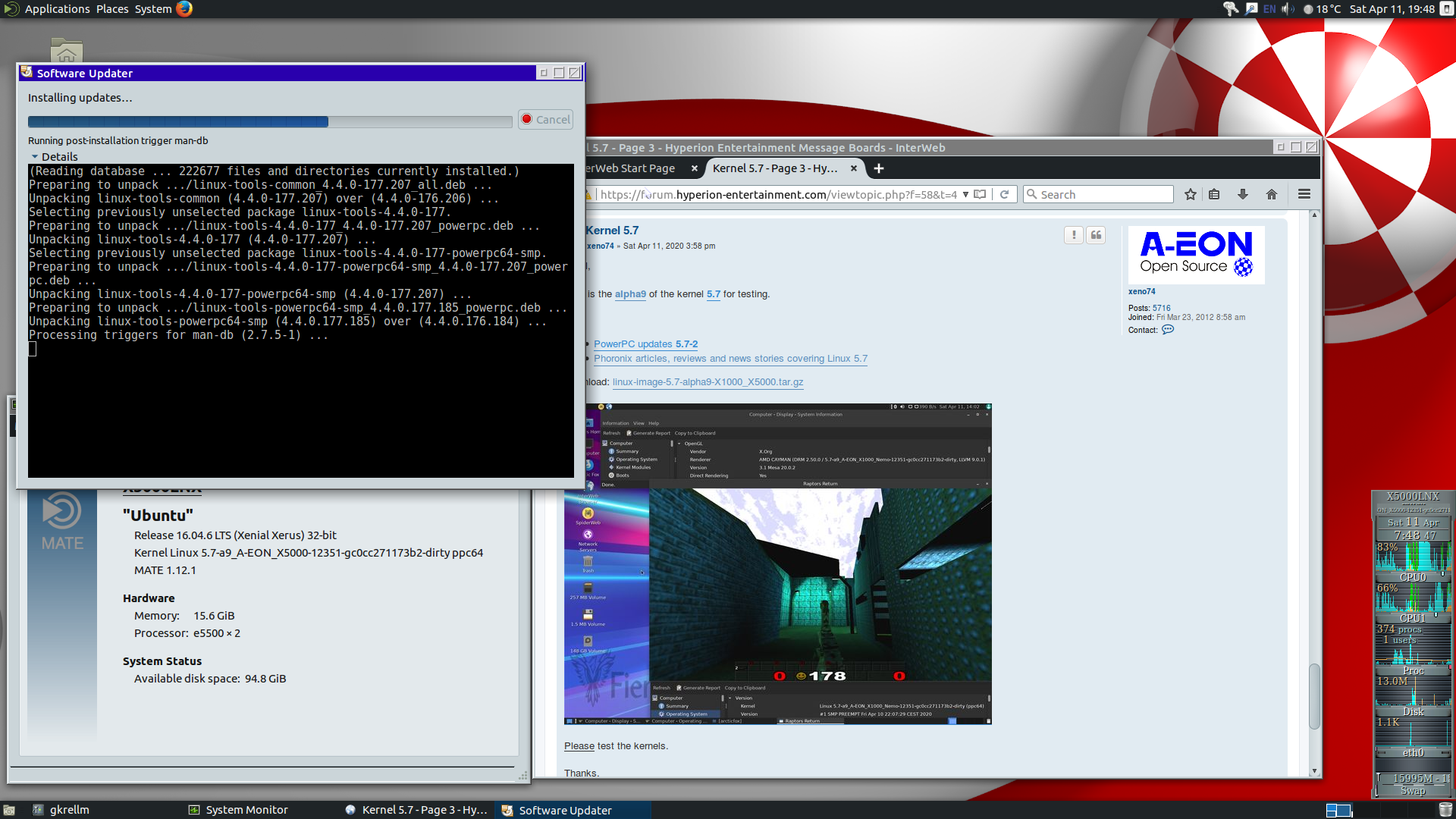Close the Kernel 5.7 browser tab
Viewport: 1456px width, 819px height.
click(x=854, y=168)
